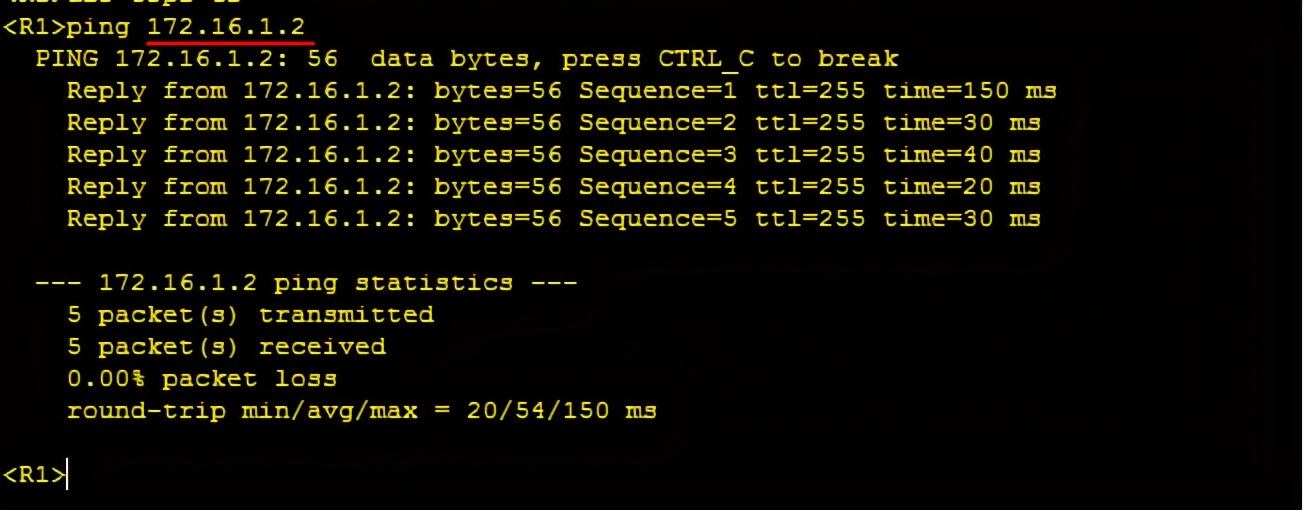This screenshot has height=510, width=1304.
Task: Click the Sequence=1 reply text
Action: 658,91
